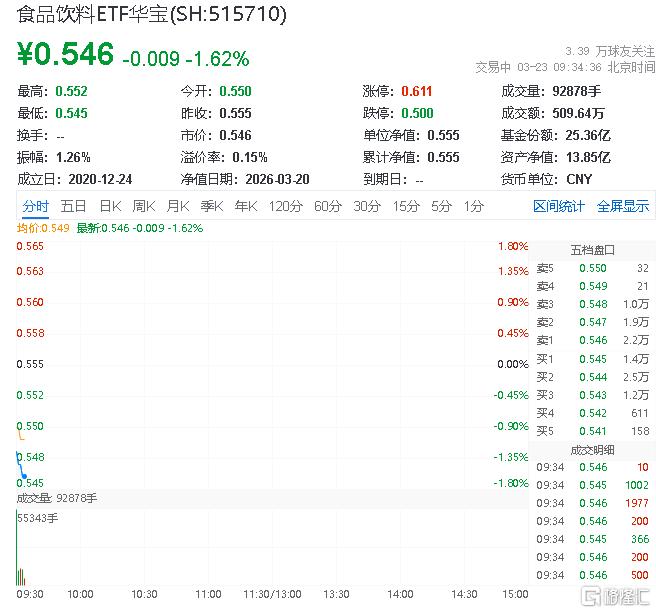Image resolution: width=656 pixels, height=613 pixels.
Task: Click the 全屏显示 fullscreen link
Action: coord(623,206)
